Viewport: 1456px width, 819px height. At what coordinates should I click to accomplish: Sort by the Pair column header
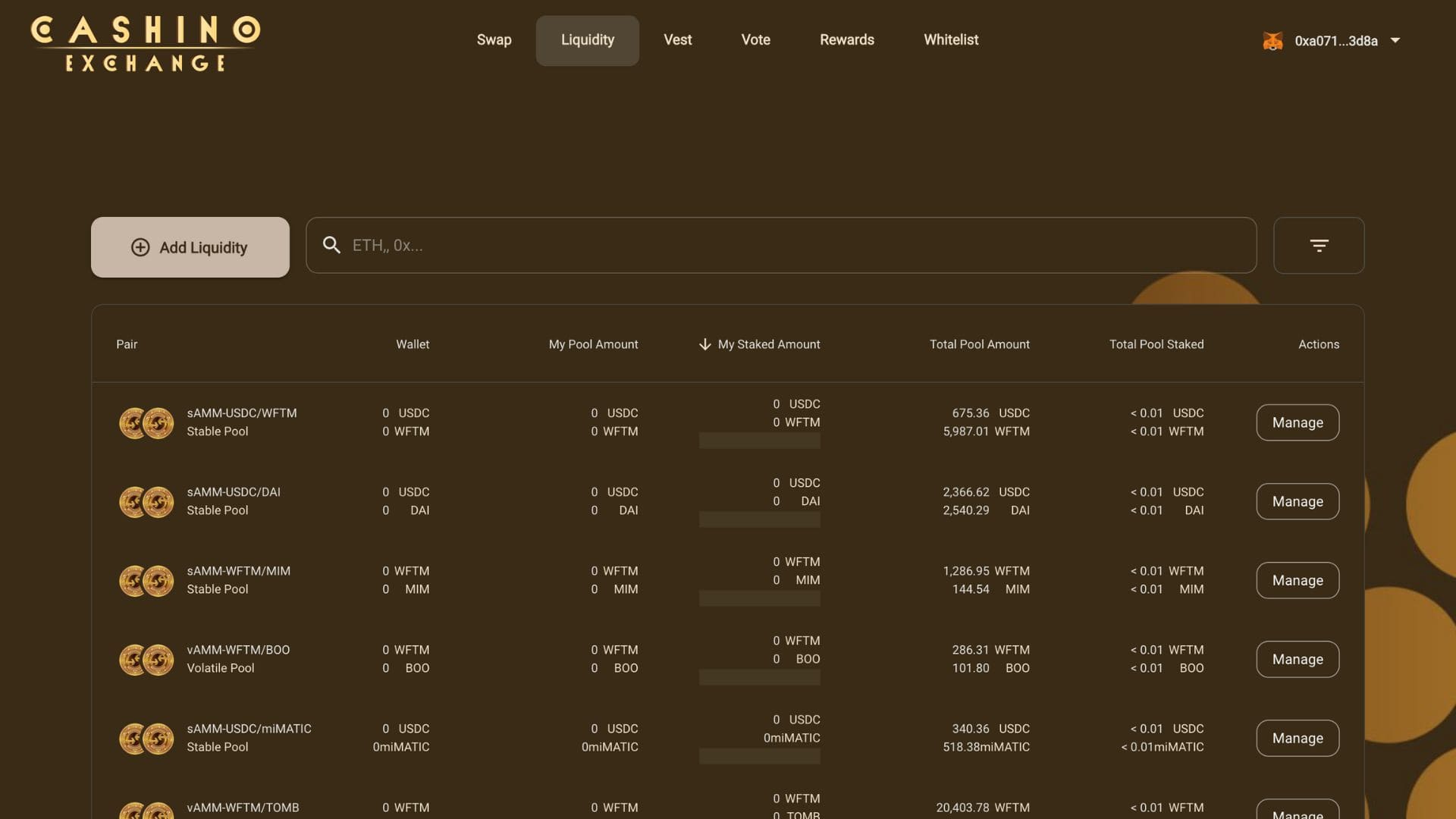[x=127, y=344]
